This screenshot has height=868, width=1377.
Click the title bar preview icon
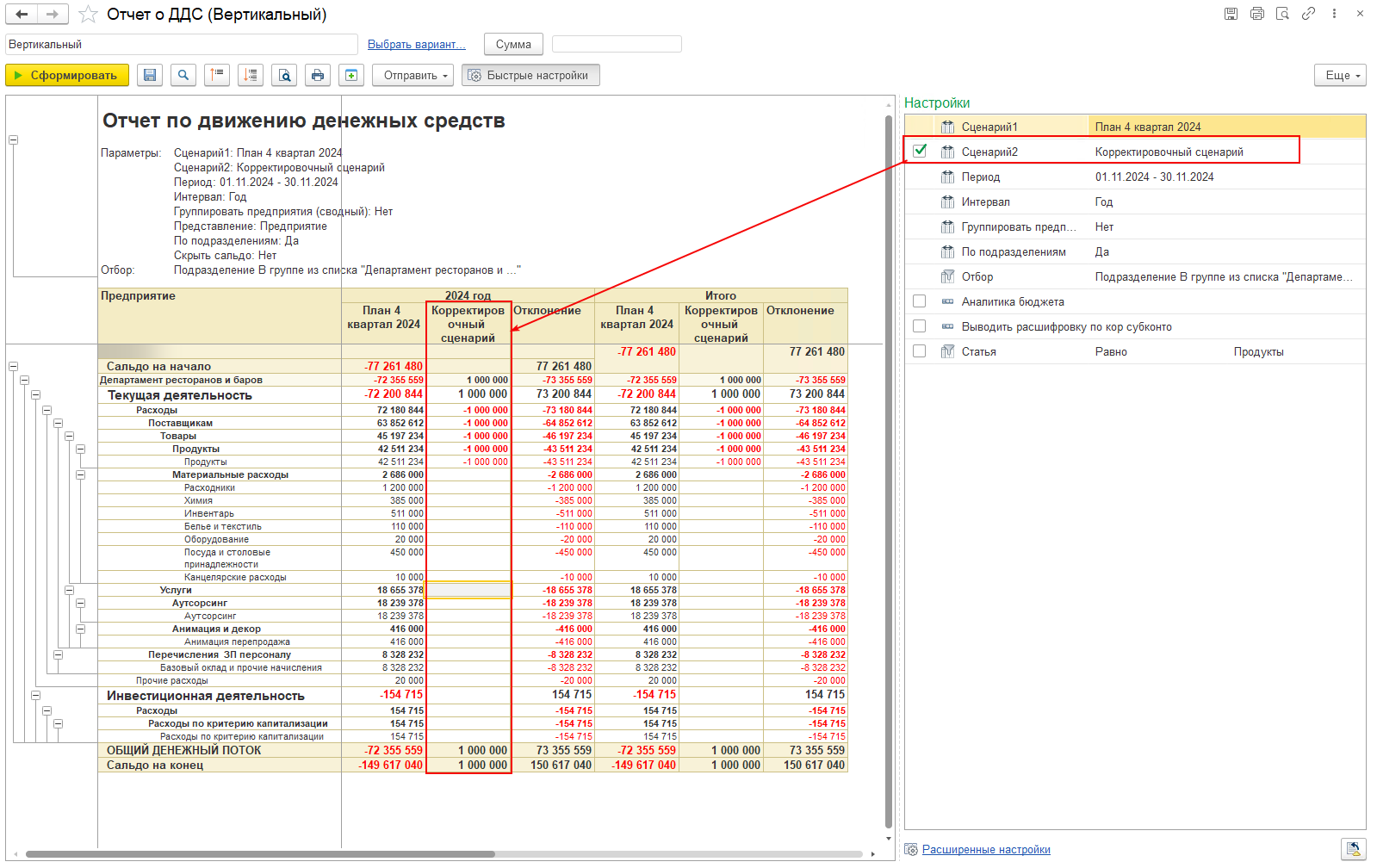(x=1283, y=14)
